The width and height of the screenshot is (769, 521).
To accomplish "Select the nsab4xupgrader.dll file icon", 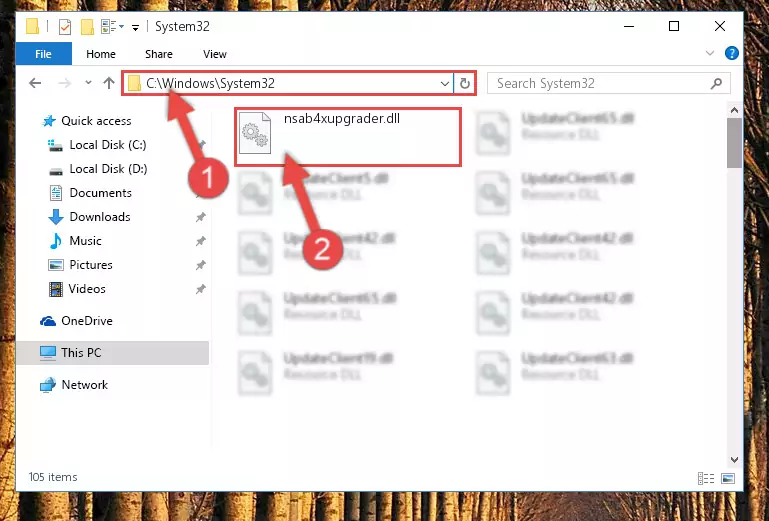I will 255,133.
